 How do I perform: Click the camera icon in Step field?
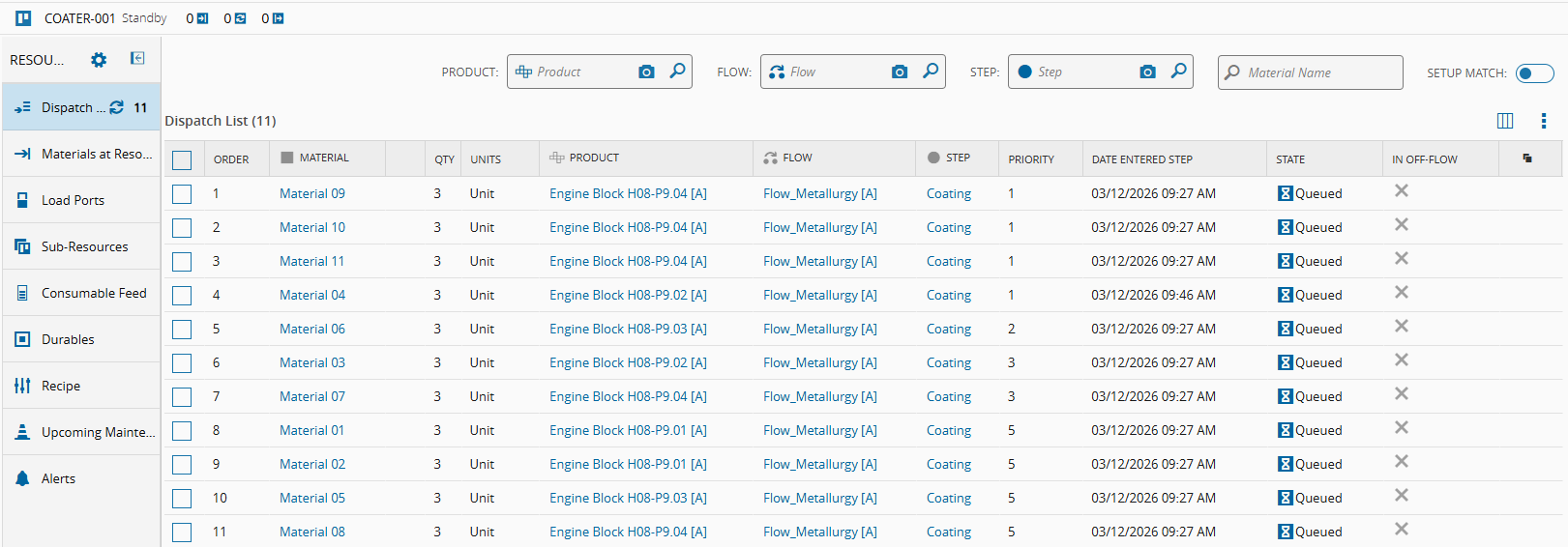[1147, 72]
